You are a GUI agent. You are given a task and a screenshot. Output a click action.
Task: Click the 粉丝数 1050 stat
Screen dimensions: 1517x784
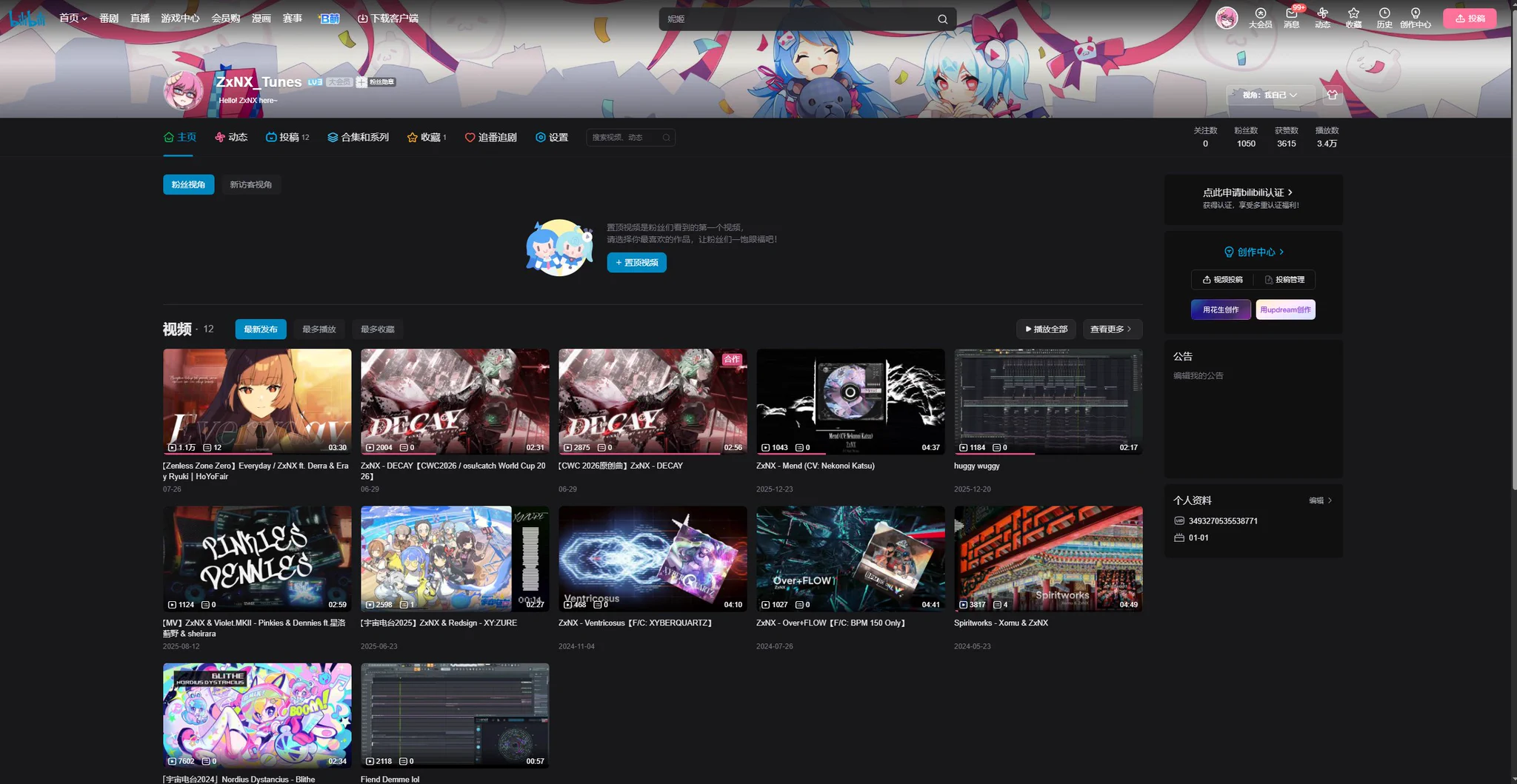(x=1246, y=138)
